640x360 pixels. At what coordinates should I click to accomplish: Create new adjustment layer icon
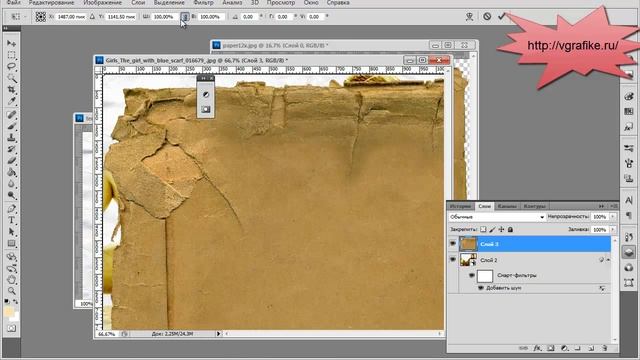click(564, 348)
